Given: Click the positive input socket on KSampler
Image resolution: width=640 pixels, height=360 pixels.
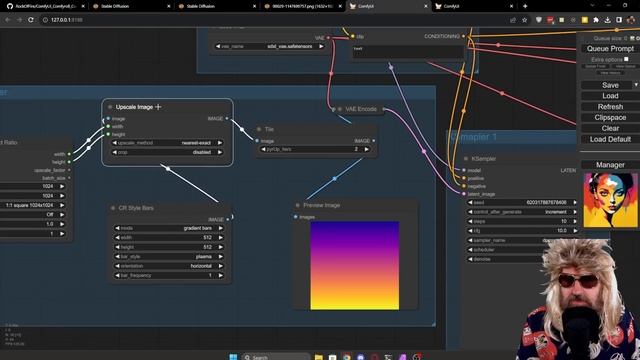Looking at the screenshot, I should [464, 178].
